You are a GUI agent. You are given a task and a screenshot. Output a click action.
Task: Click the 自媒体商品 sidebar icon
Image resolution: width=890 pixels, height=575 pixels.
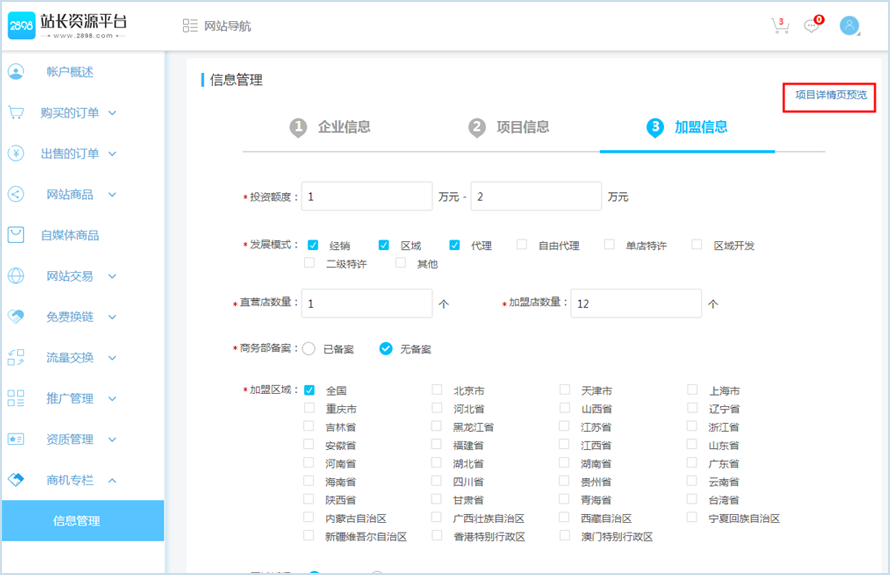[x=16, y=235]
